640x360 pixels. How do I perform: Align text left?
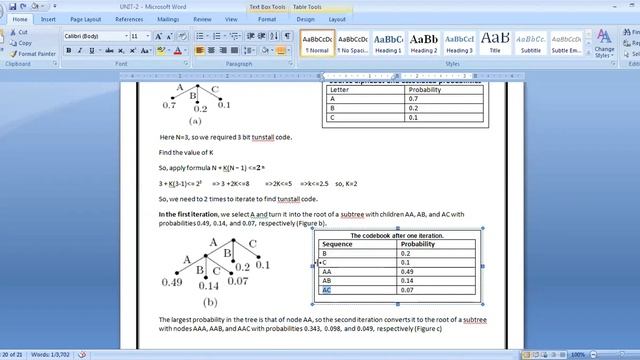(200, 51)
